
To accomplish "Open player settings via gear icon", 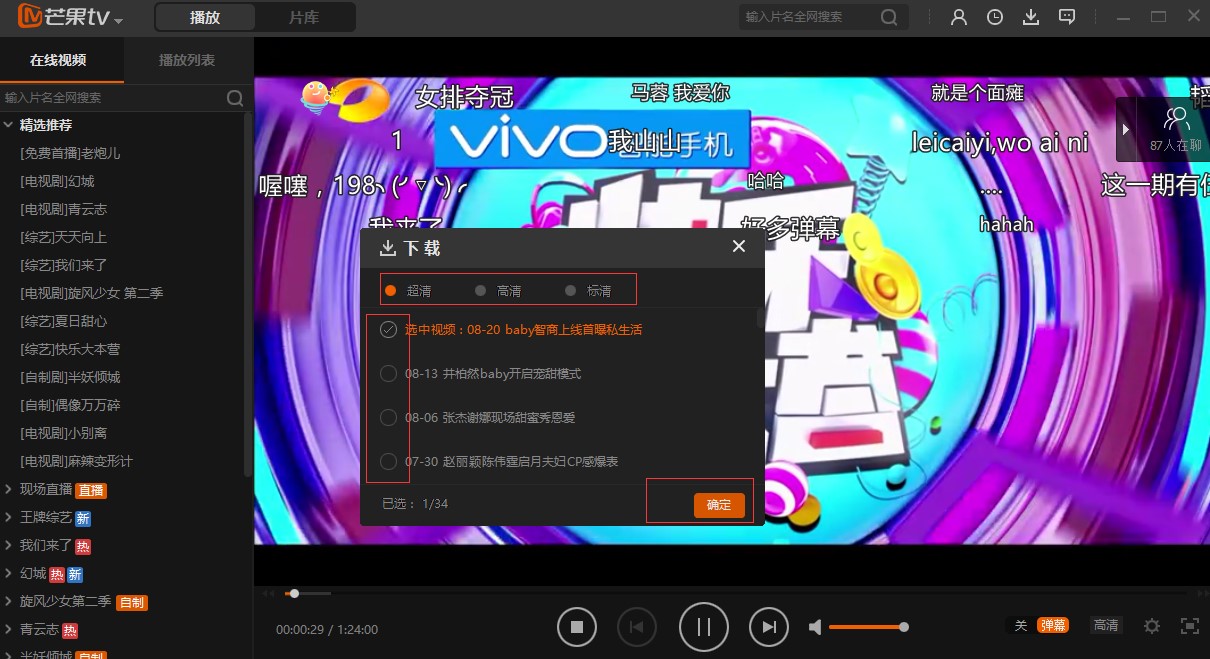I will coord(1151,626).
